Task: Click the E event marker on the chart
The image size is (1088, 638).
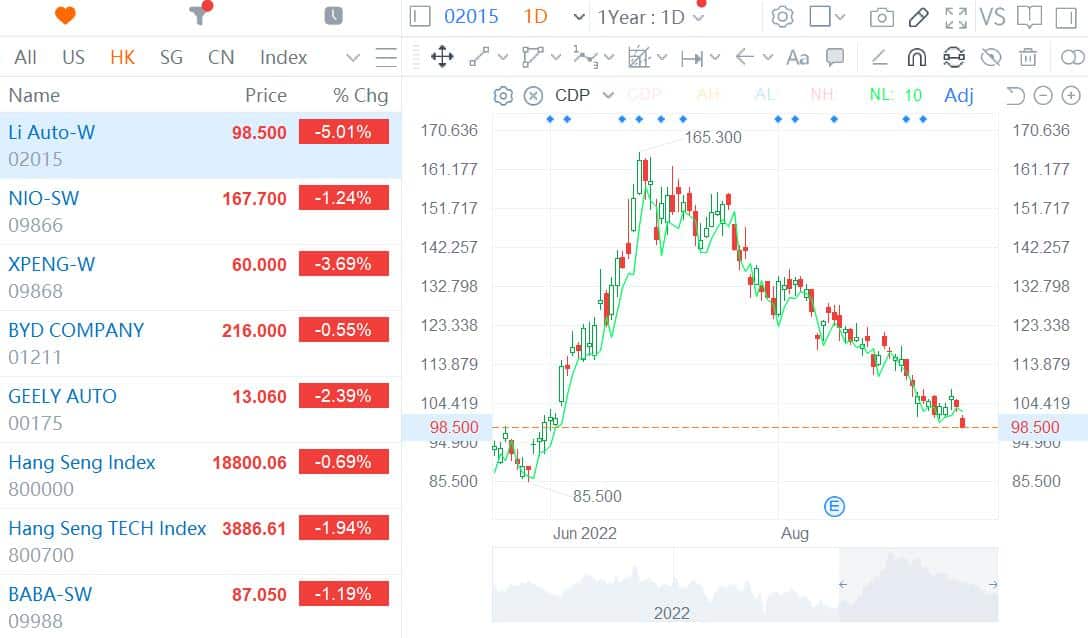Action: pos(834,507)
